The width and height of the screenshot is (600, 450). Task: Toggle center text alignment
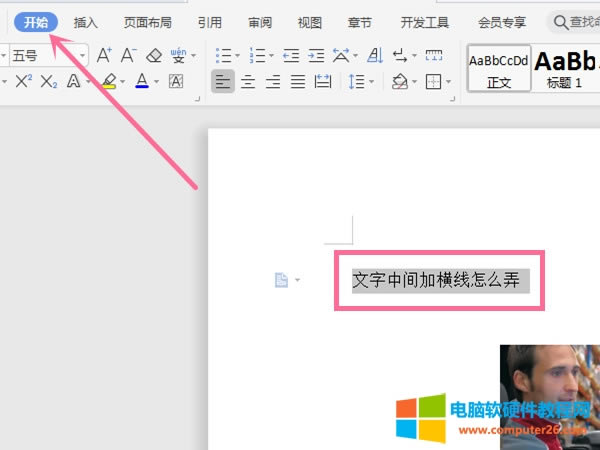pyautogui.click(x=247, y=81)
